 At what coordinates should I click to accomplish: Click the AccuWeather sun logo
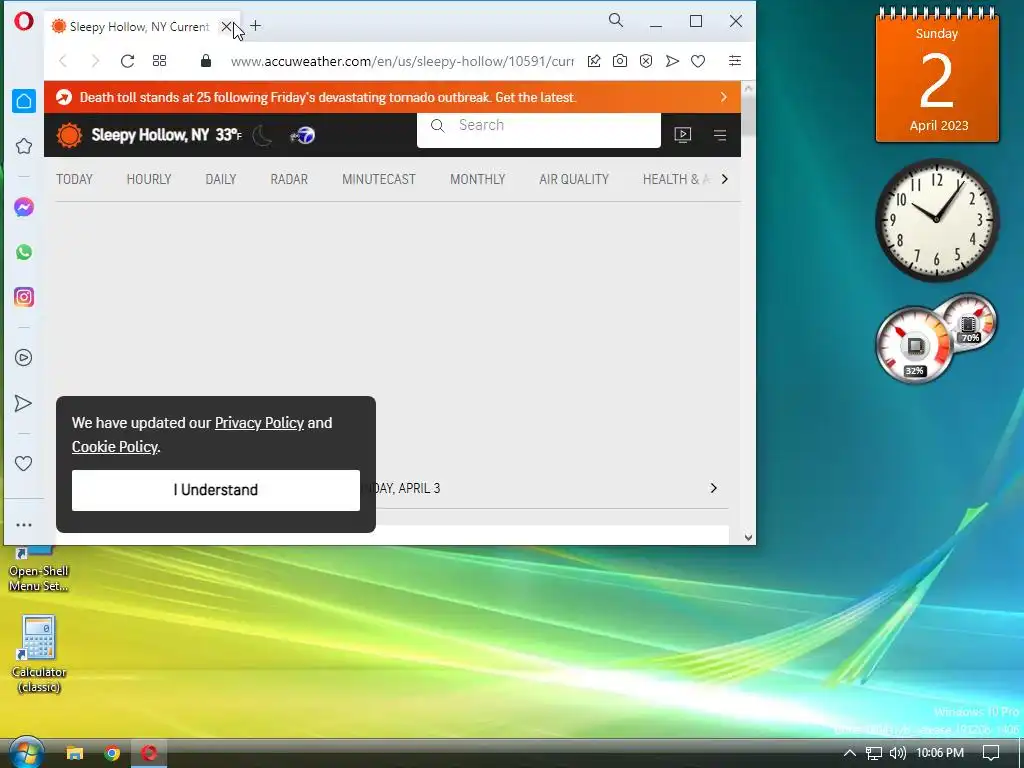point(69,135)
